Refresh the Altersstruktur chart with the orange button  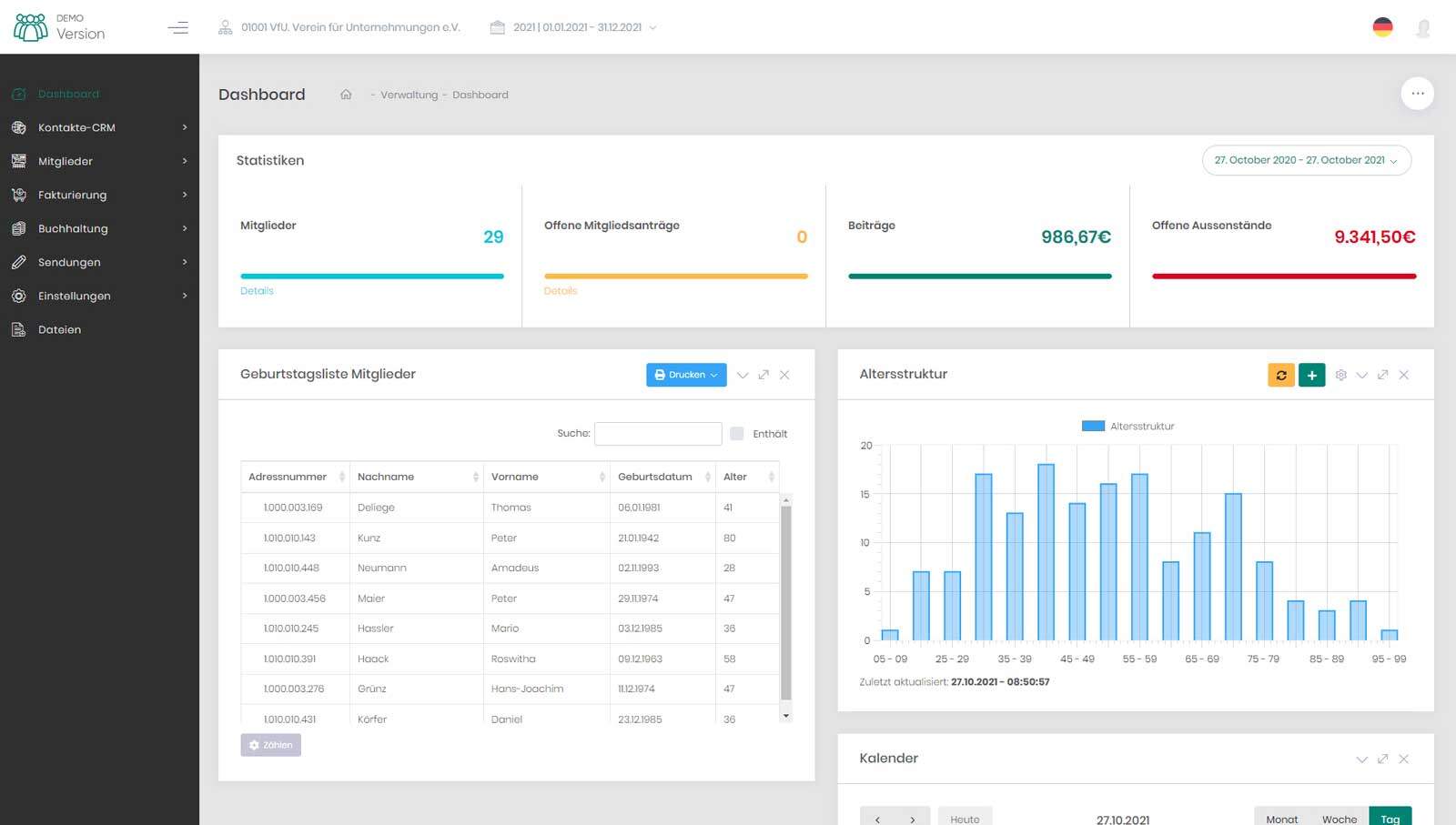[x=1281, y=375]
